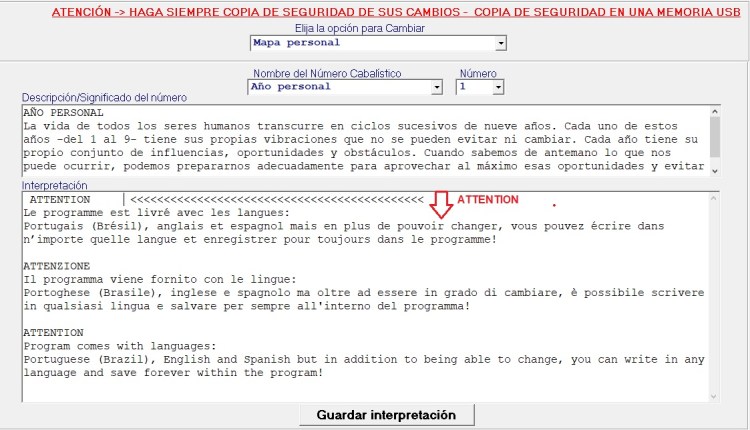
Task: Select the 'Año personal' combo box text
Action: pos(338,87)
